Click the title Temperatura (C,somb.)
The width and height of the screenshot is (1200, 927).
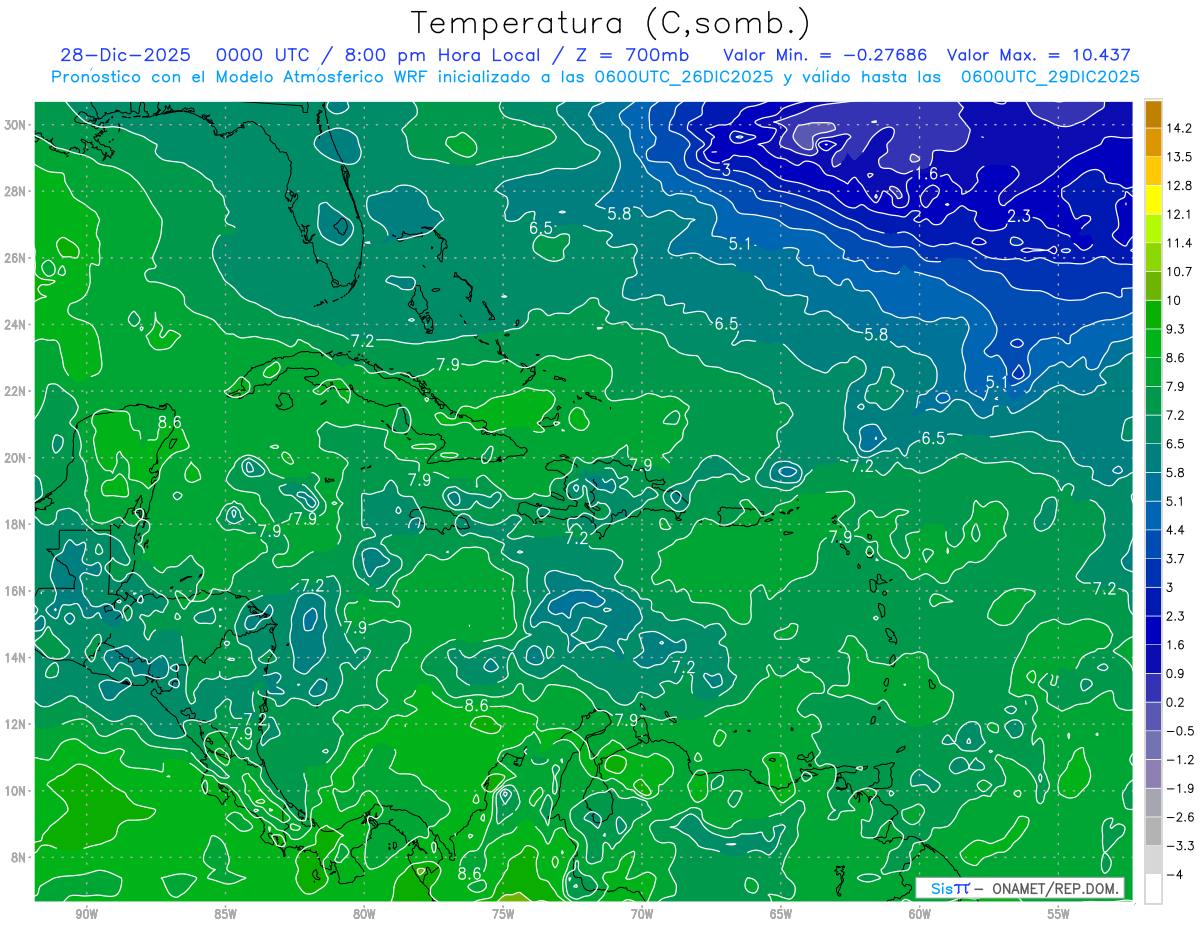click(x=611, y=23)
